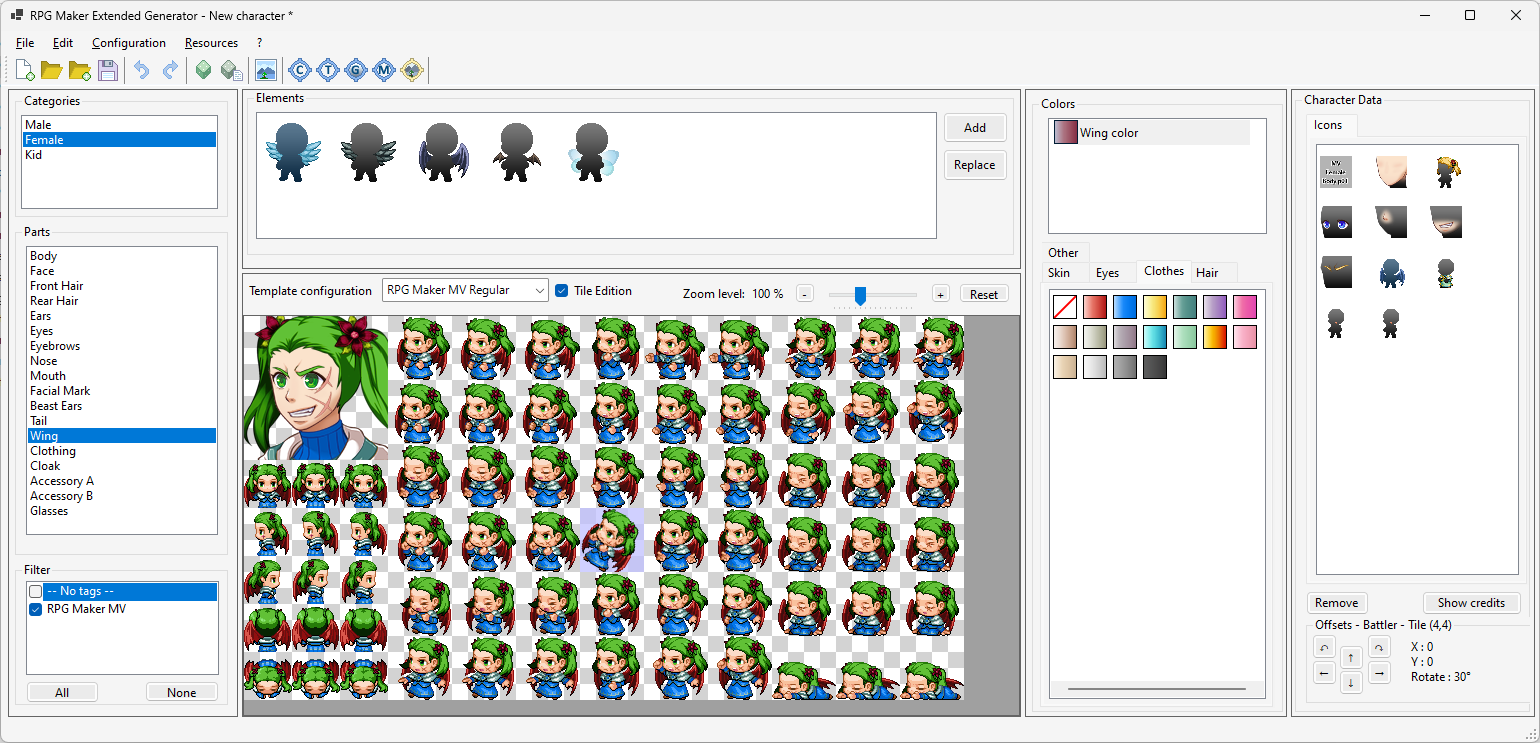Uncheck the RPG Maker MV filter
The image size is (1540, 743).
pos(36,609)
